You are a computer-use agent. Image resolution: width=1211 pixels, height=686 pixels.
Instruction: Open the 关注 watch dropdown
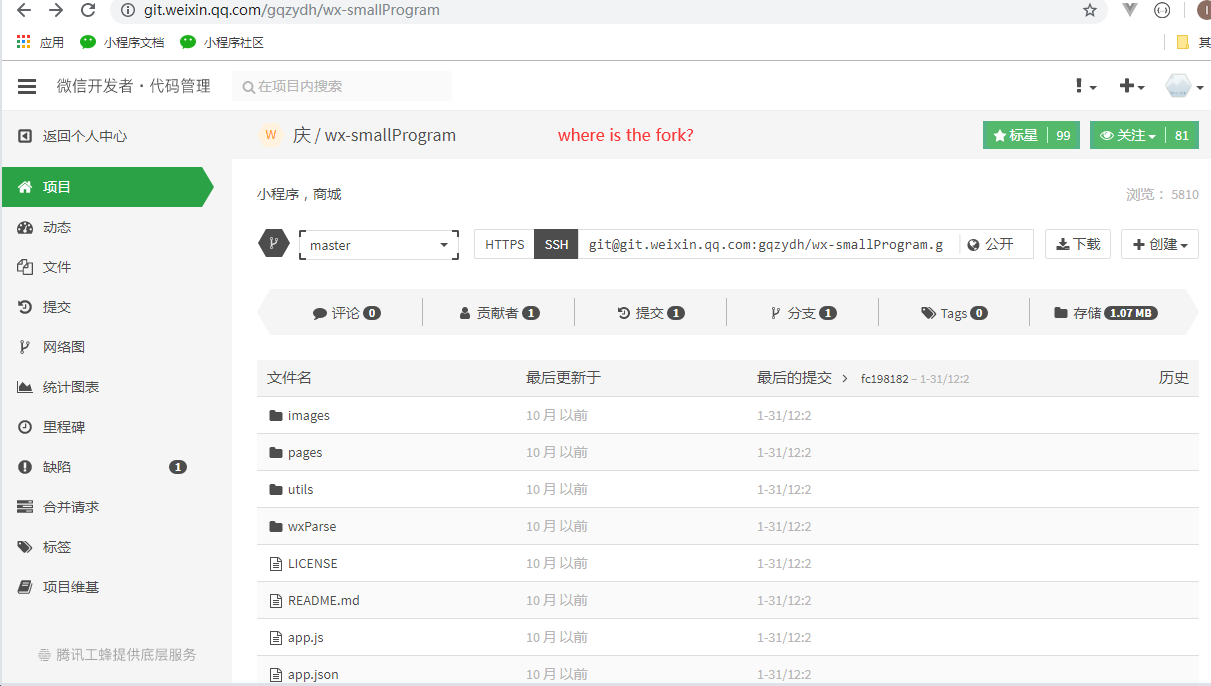point(1127,135)
